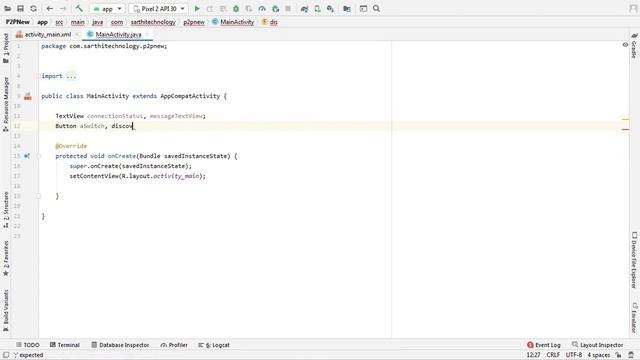Open the Structure side panel
Image resolution: width=640 pixels, height=360 pixels.
pyautogui.click(x=6, y=209)
